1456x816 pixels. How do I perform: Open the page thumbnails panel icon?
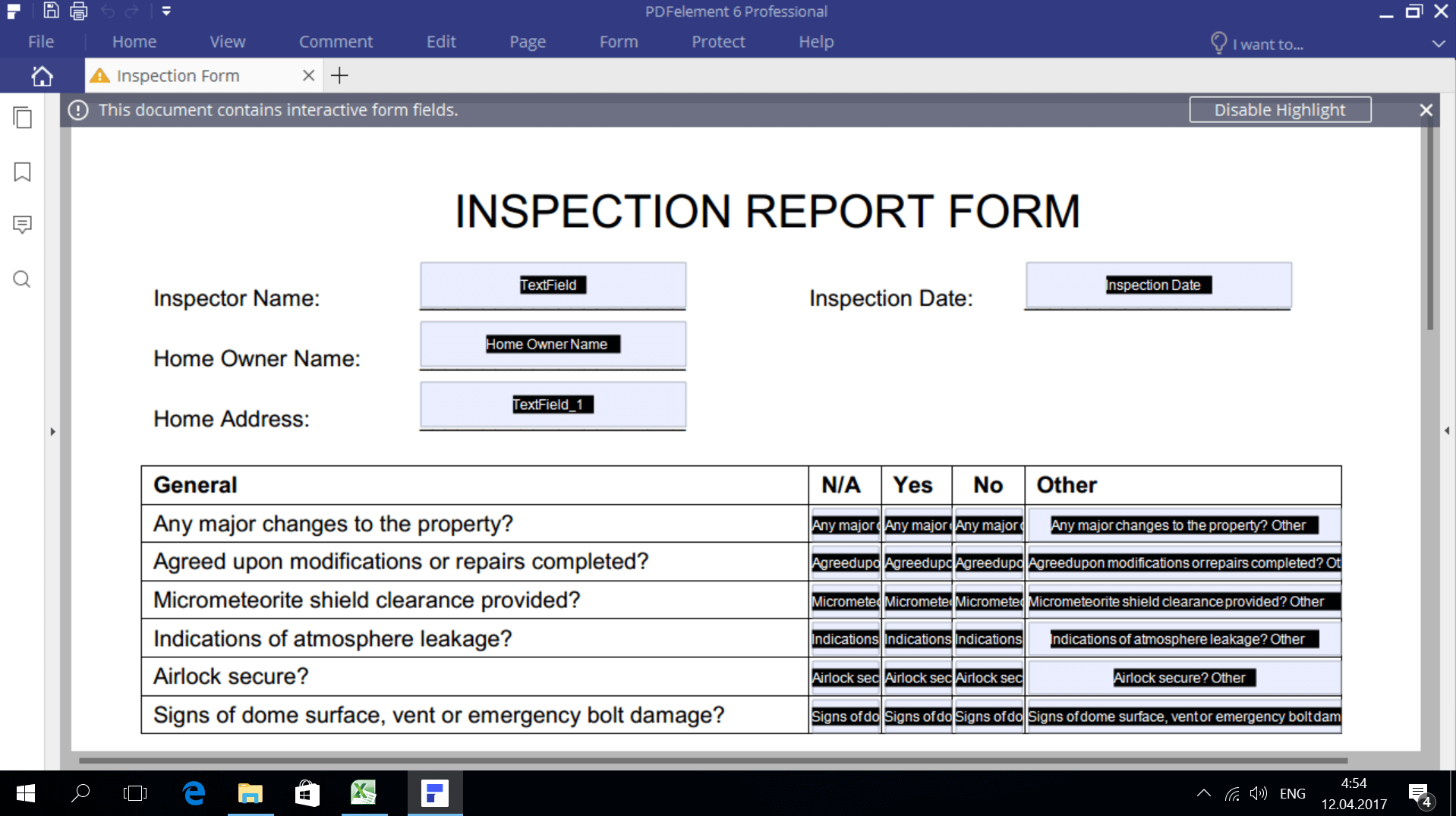tap(23, 118)
